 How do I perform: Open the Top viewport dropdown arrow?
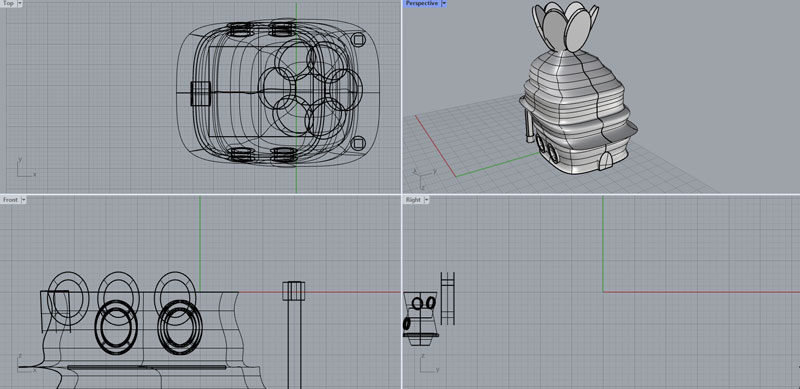(20, 3)
